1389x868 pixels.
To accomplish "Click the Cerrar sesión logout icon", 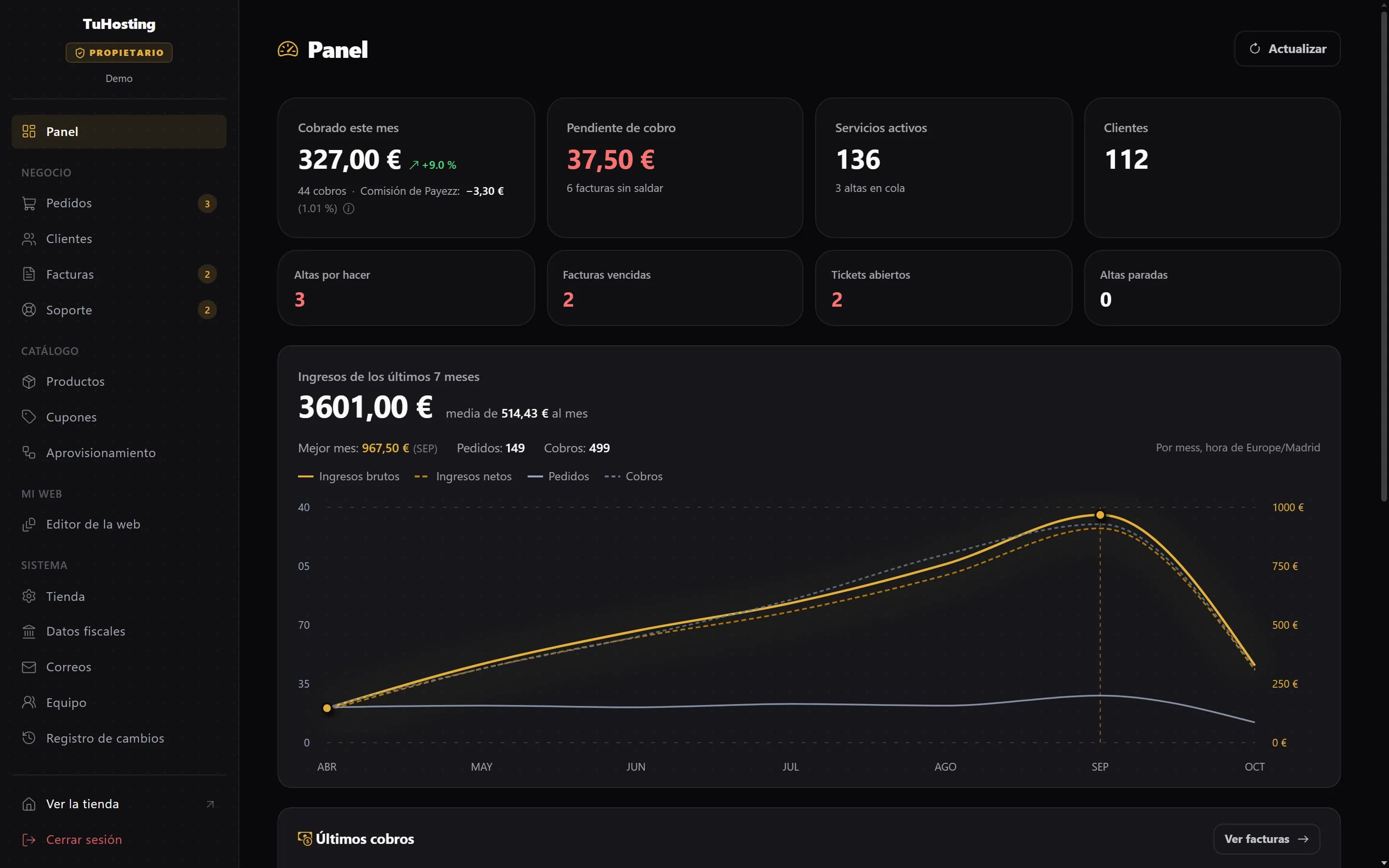I will pyautogui.click(x=29, y=840).
